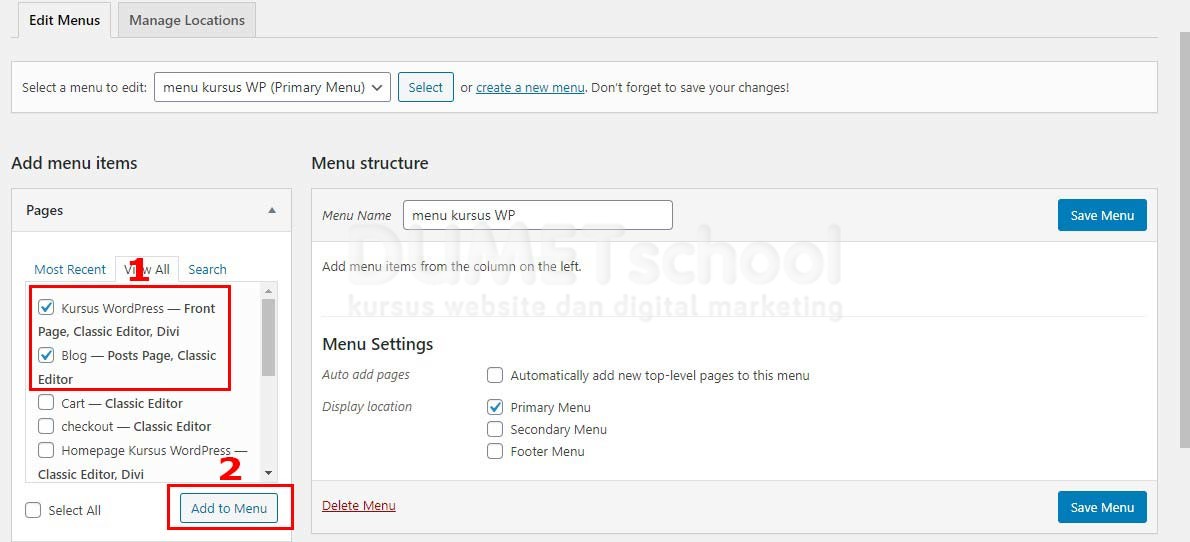Switch to Most Recent pages tab
This screenshot has height=542, width=1190.
(x=70, y=269)
